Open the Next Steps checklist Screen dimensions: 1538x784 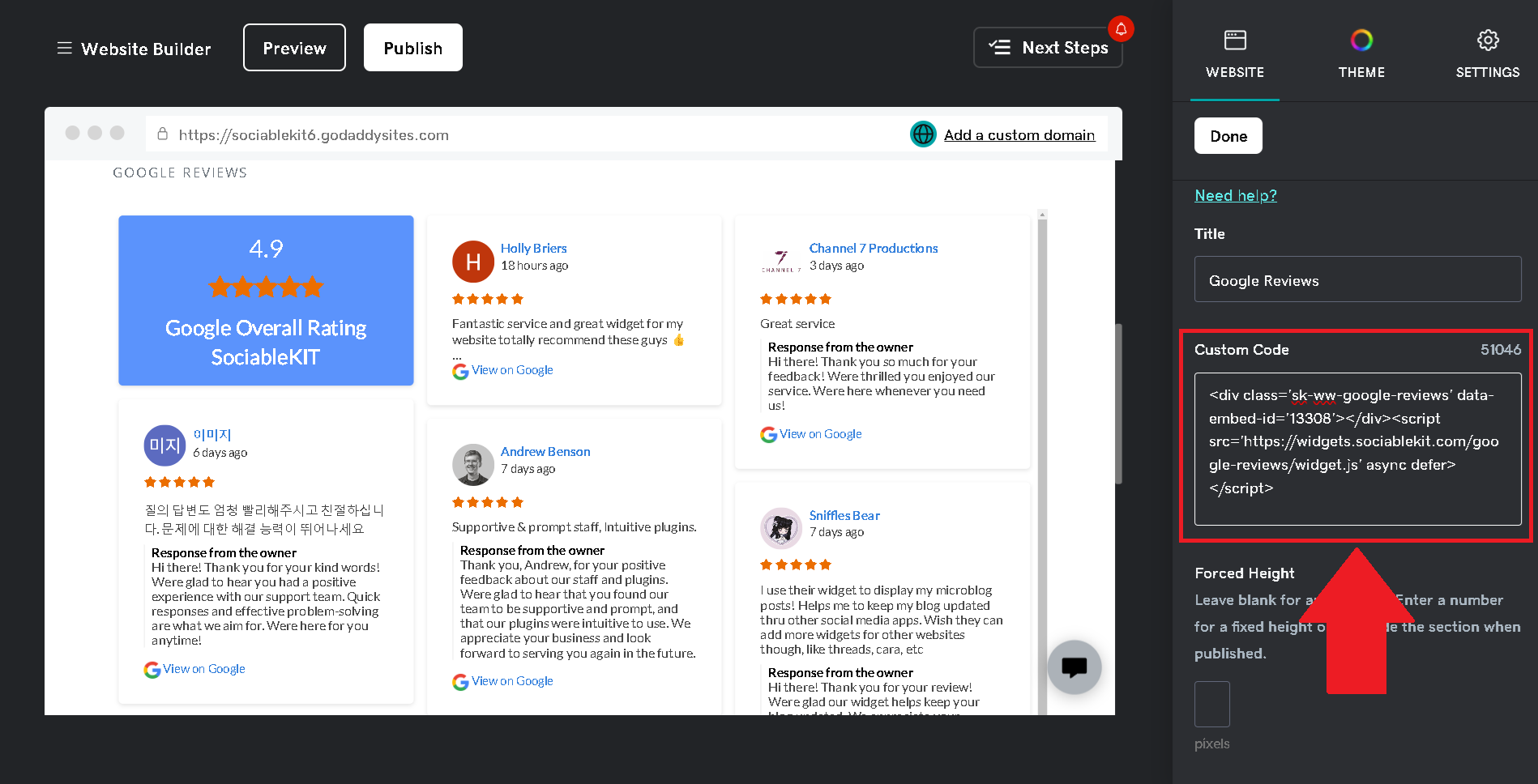pyautogui.click(x=1048, y=48)
